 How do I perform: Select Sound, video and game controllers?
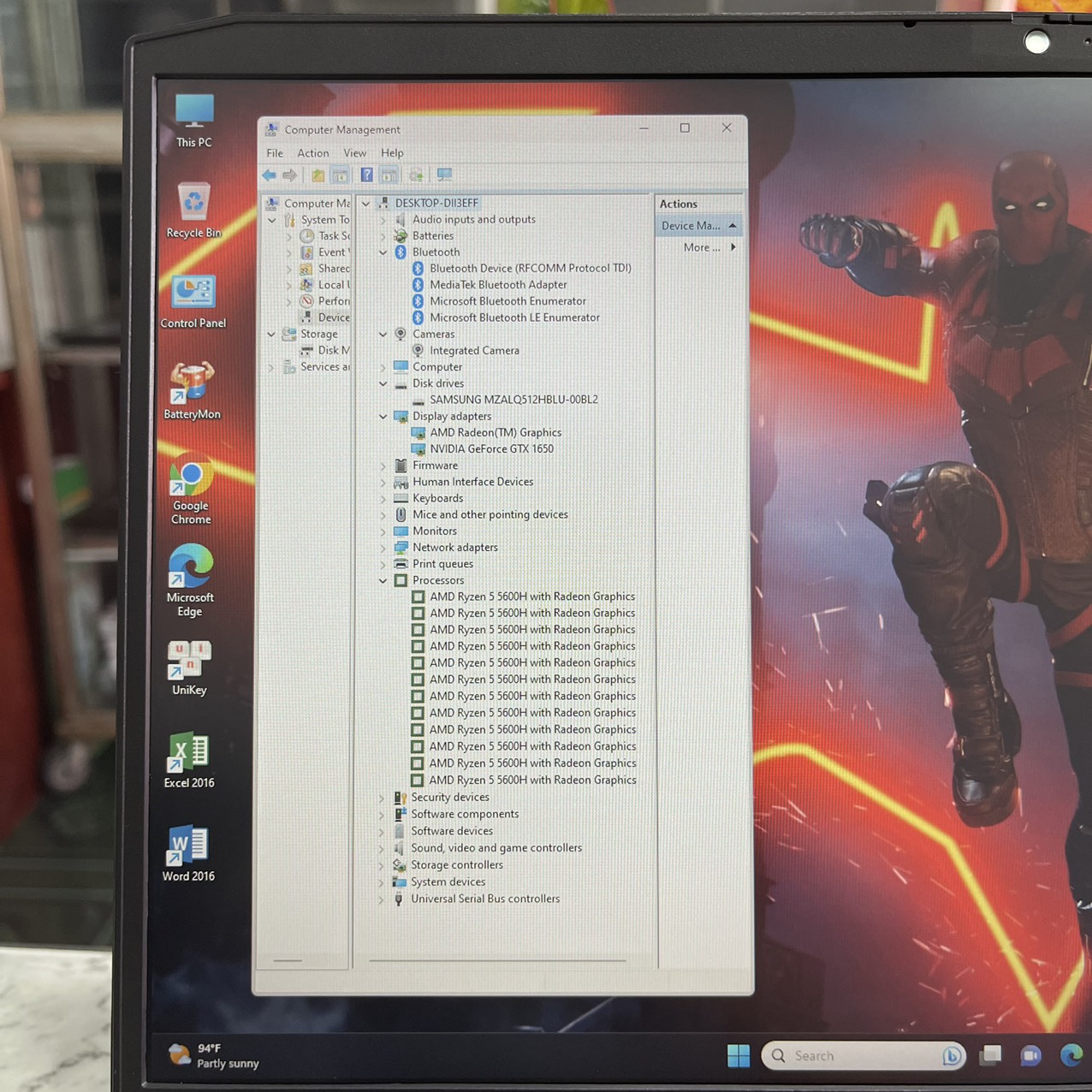tap(496, 848)
